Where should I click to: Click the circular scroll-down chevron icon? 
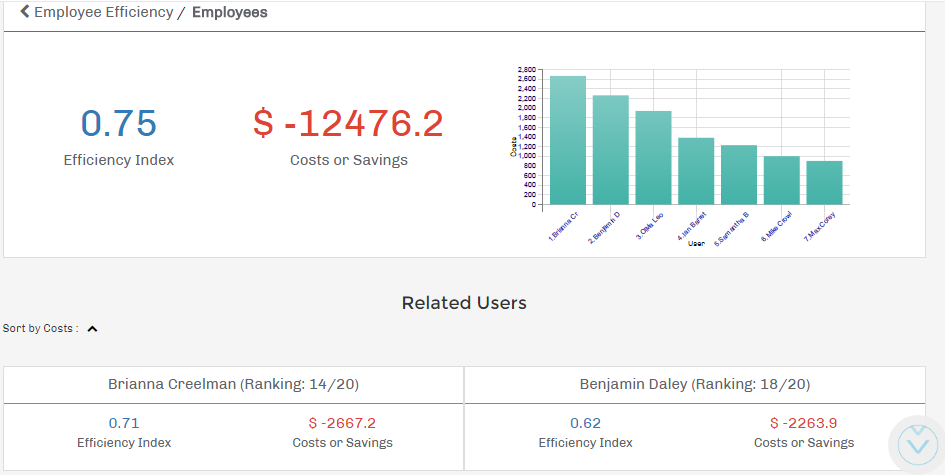917,443
